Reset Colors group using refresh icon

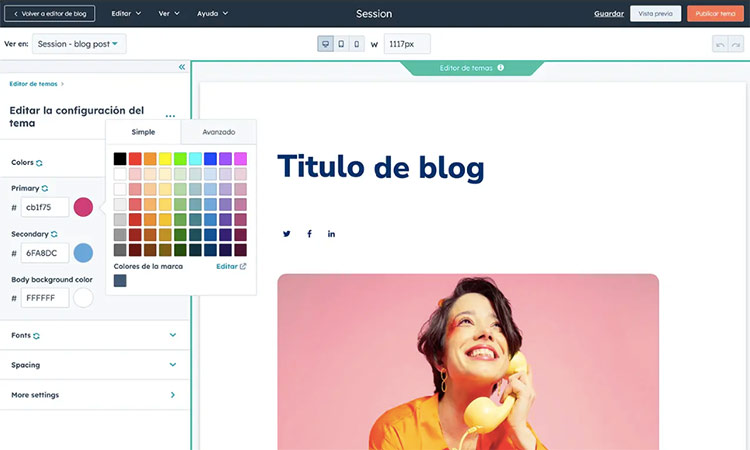click(39, 163)
